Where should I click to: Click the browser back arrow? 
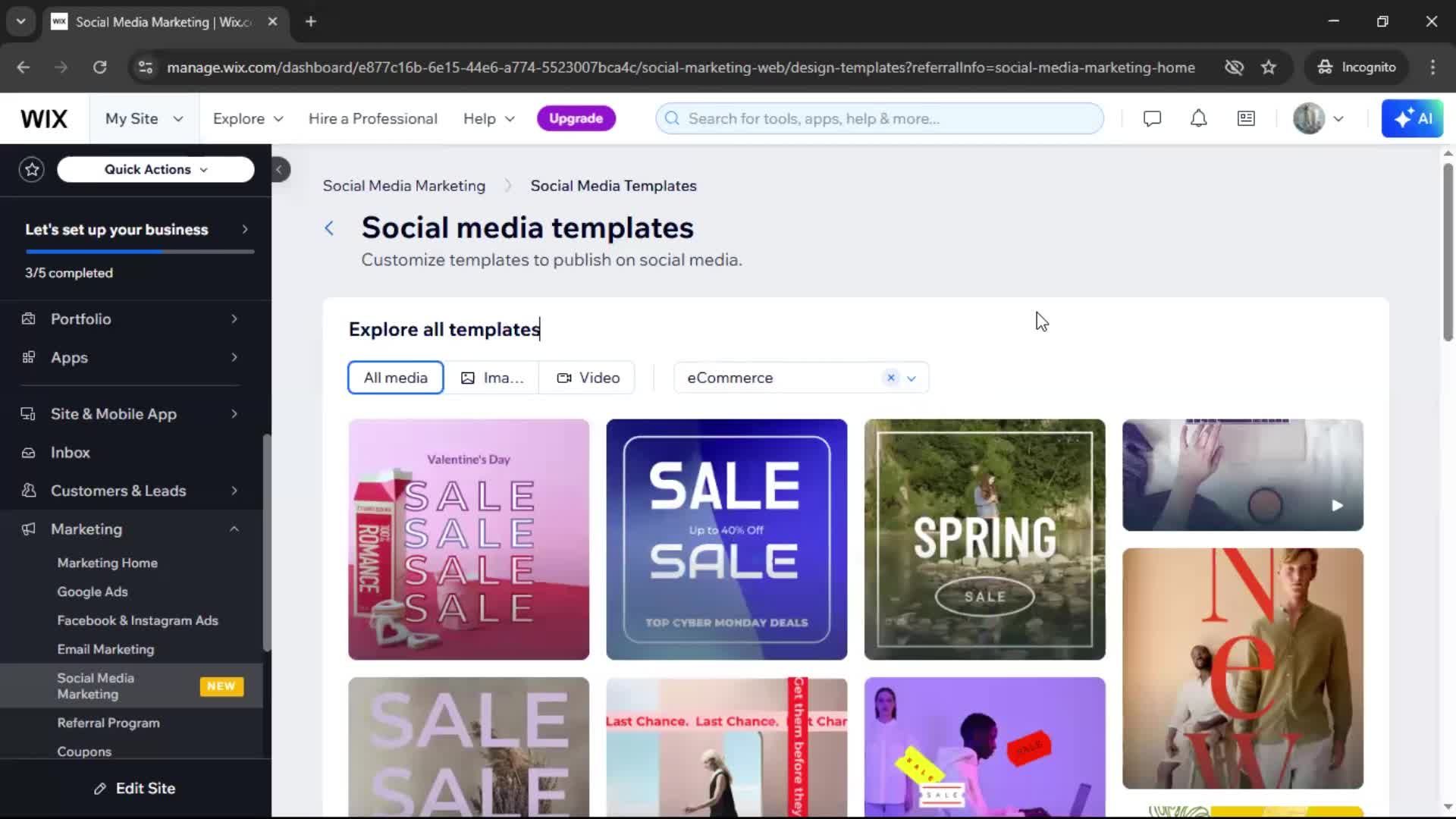click(x=24, y=67)
